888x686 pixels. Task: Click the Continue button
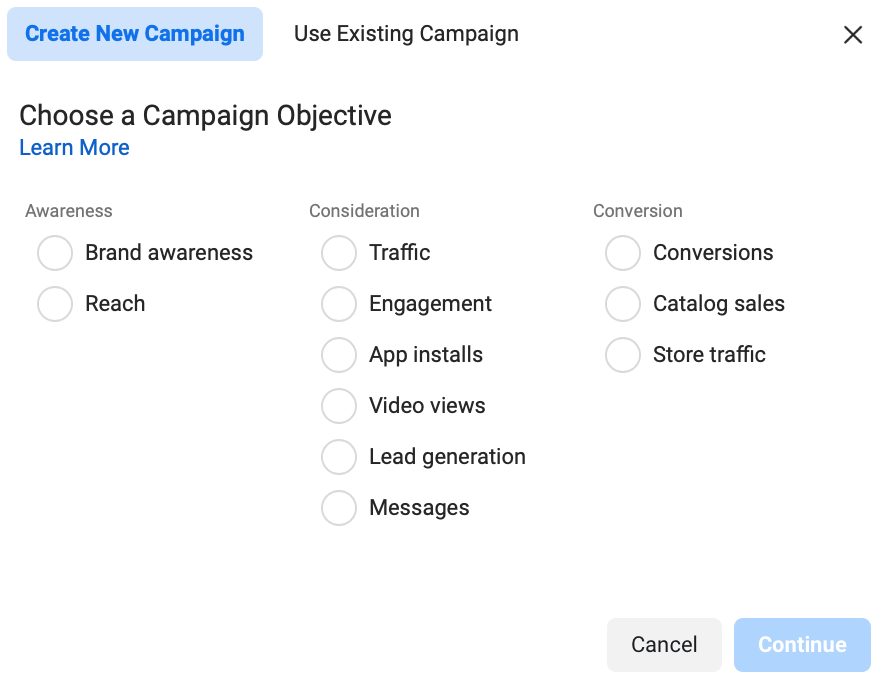[x=802, y=645]
